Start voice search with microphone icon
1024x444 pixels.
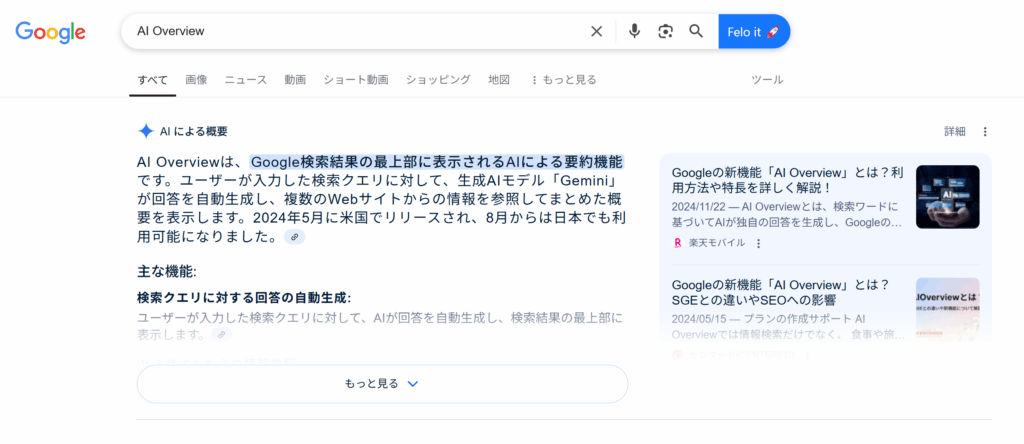click(x=634, y=31)
